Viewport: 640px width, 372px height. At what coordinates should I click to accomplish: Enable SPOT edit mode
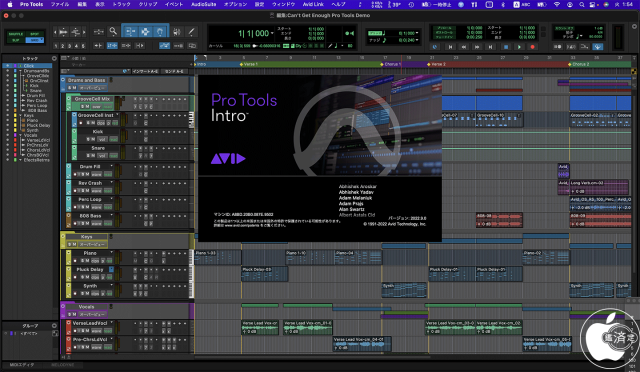tap(35, 34)
